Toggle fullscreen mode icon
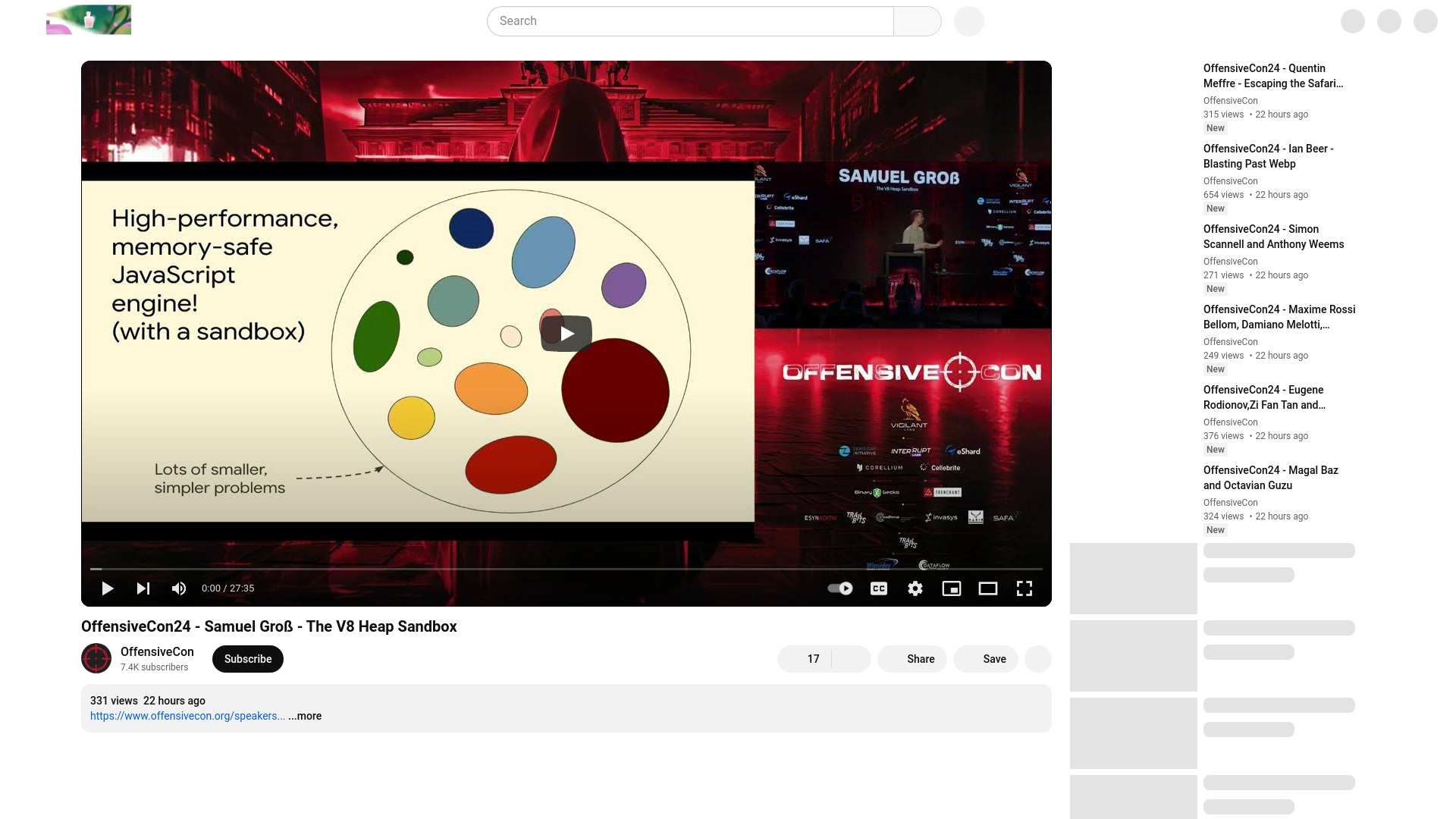 tap(1024, 588)
